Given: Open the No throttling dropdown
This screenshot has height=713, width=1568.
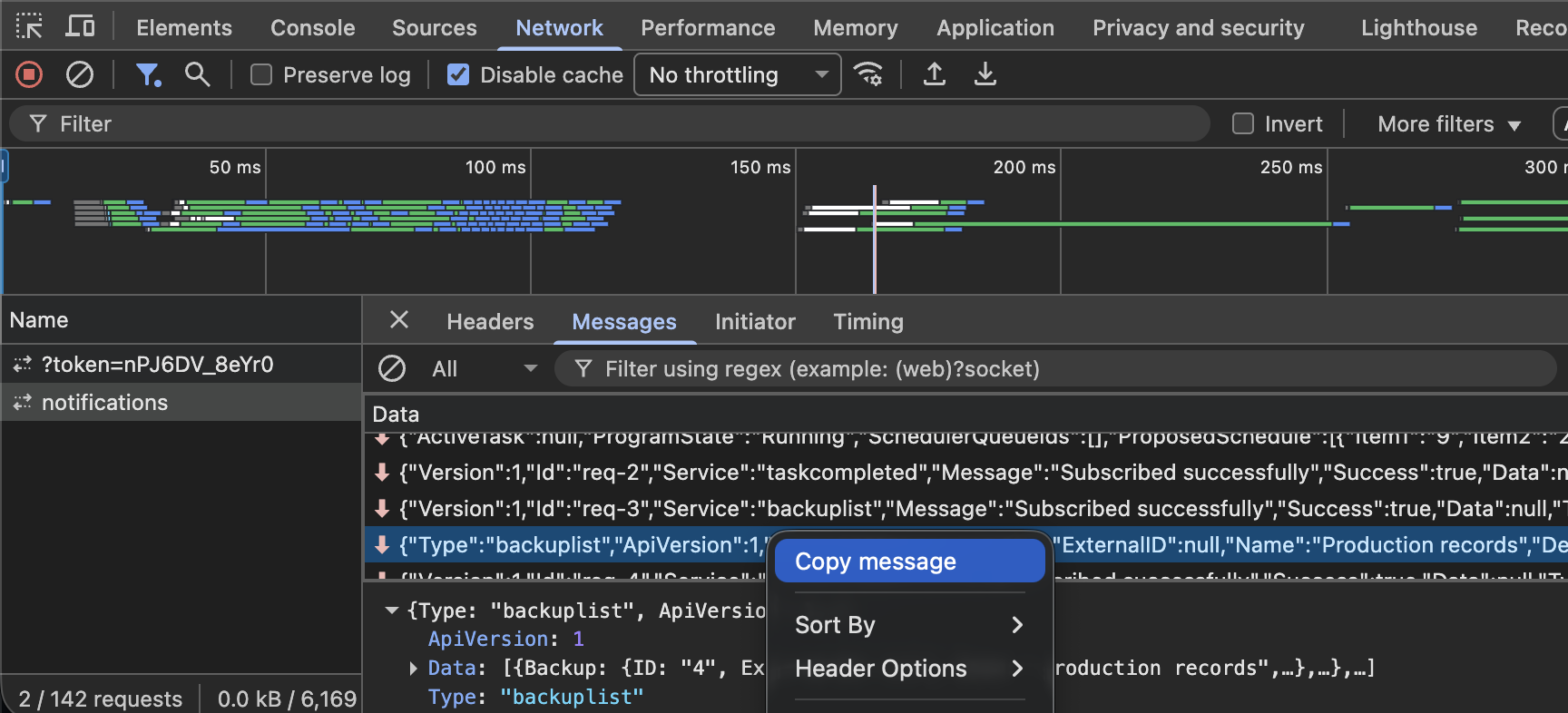Looking at the screenshot, I should pyautogui.click(x=738, y=74).
